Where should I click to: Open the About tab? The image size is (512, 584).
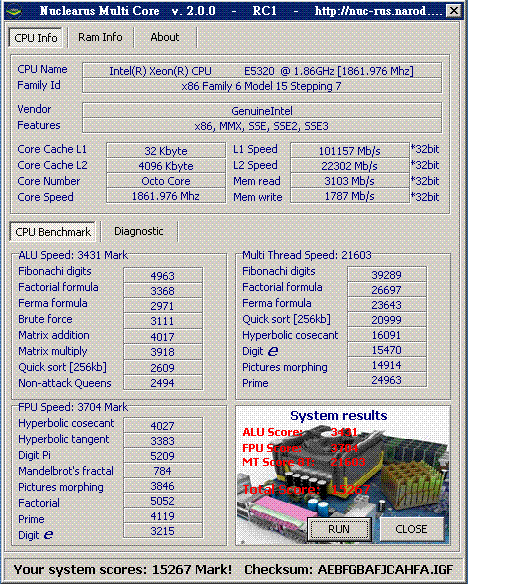[165, 37]
